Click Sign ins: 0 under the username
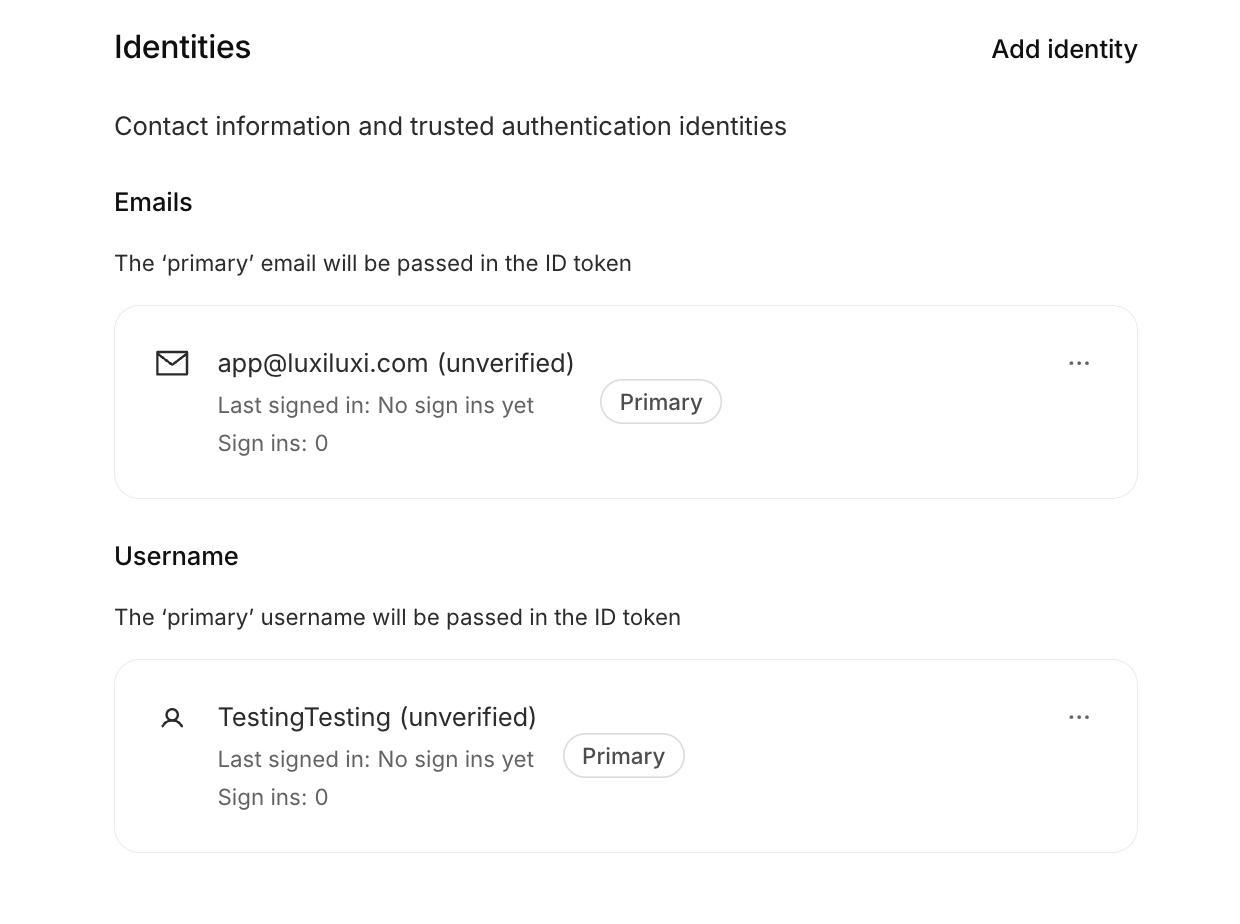 coord(273,797)
